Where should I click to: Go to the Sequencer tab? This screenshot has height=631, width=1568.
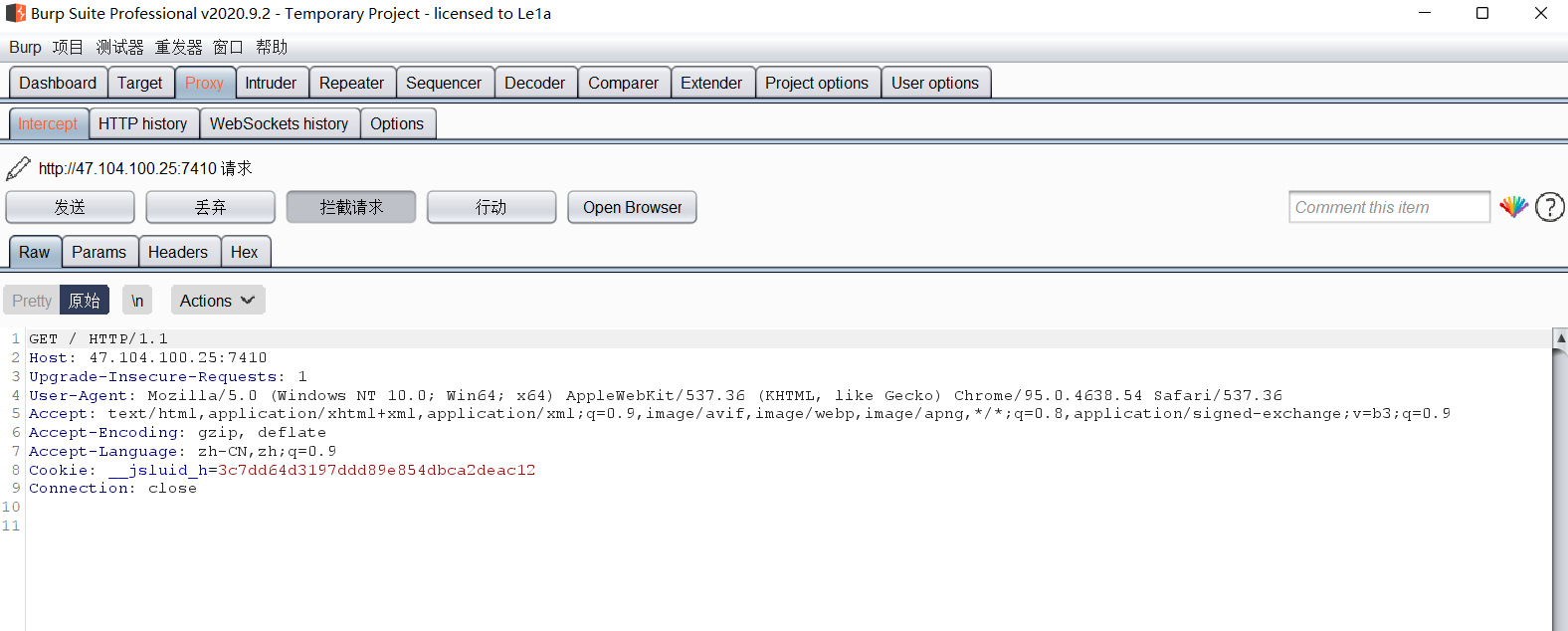444,83
